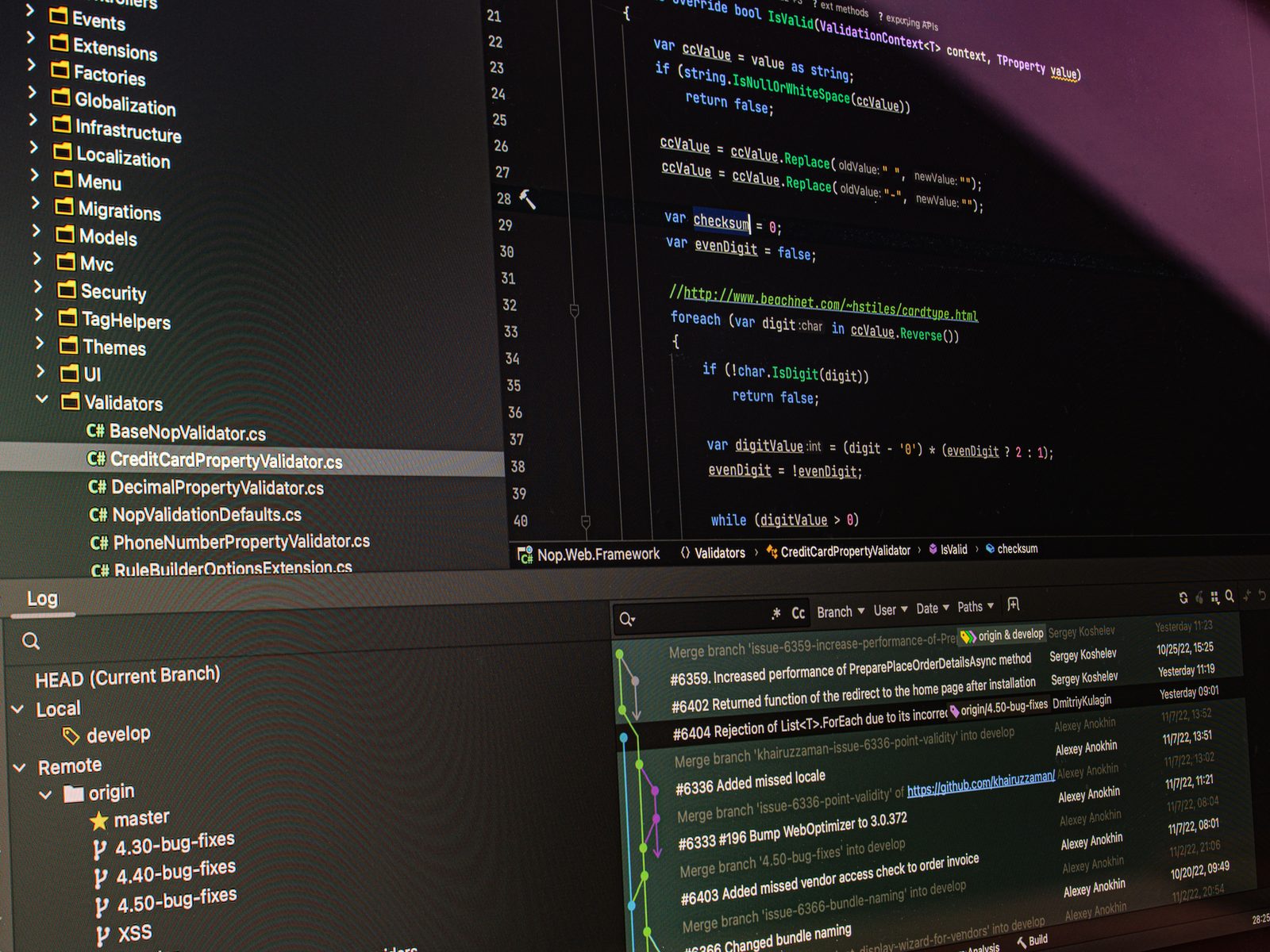This screenshot has height=952, width=1270.
Task: Expand the Infrastructure folder
Action: tap(33, 119)
